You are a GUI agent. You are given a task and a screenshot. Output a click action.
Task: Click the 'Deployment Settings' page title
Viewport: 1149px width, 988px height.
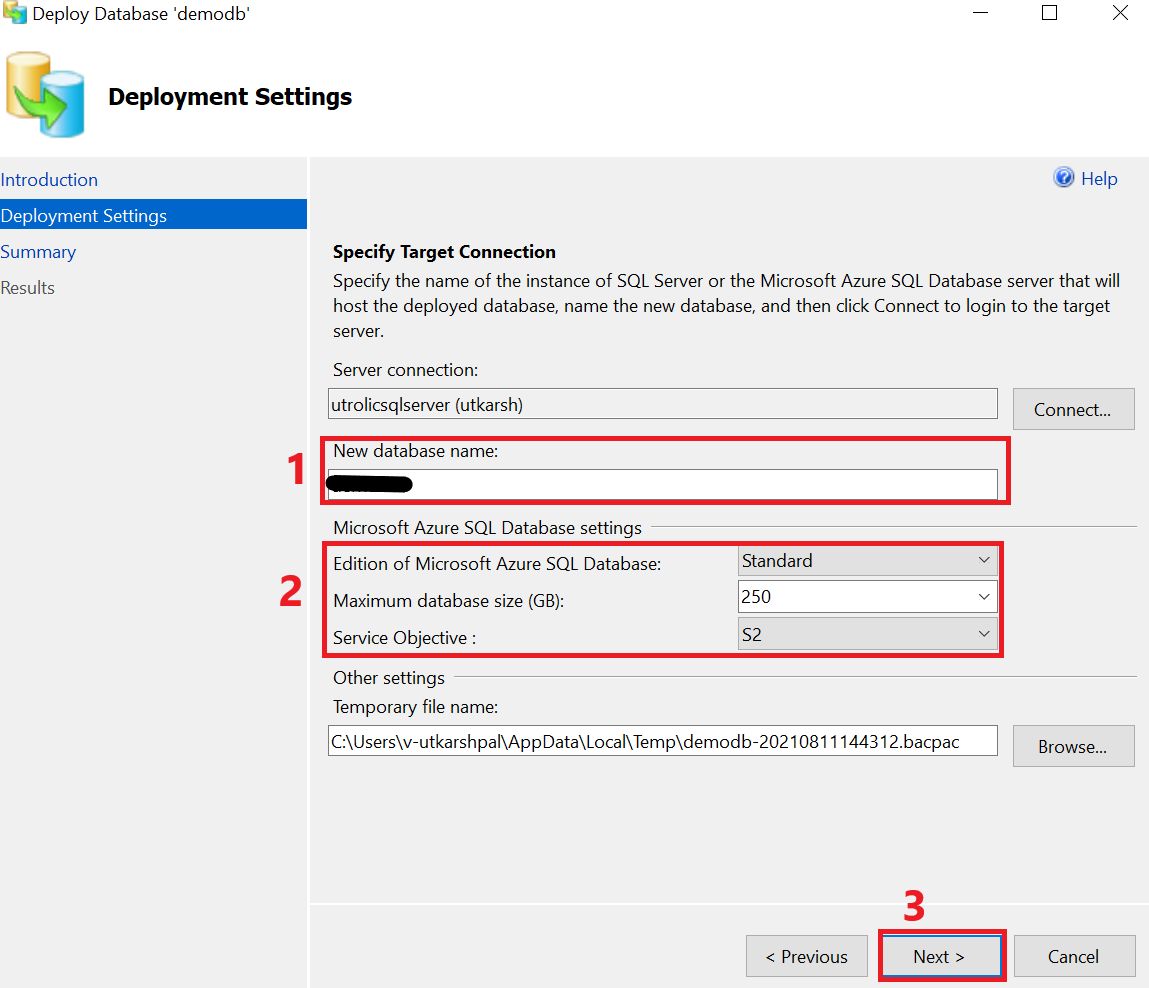tap(230, 96)
